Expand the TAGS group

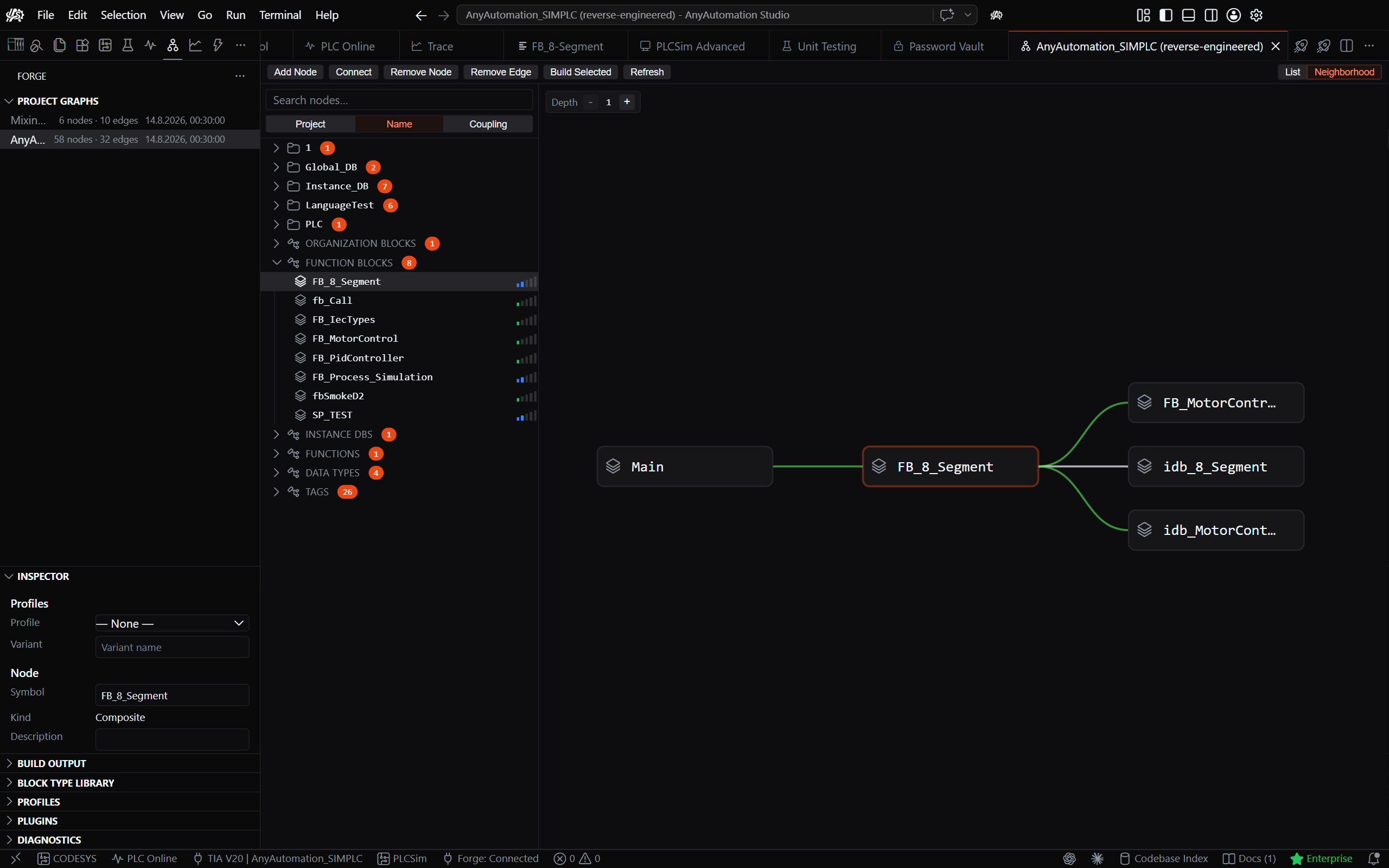(x=276, y=492)
